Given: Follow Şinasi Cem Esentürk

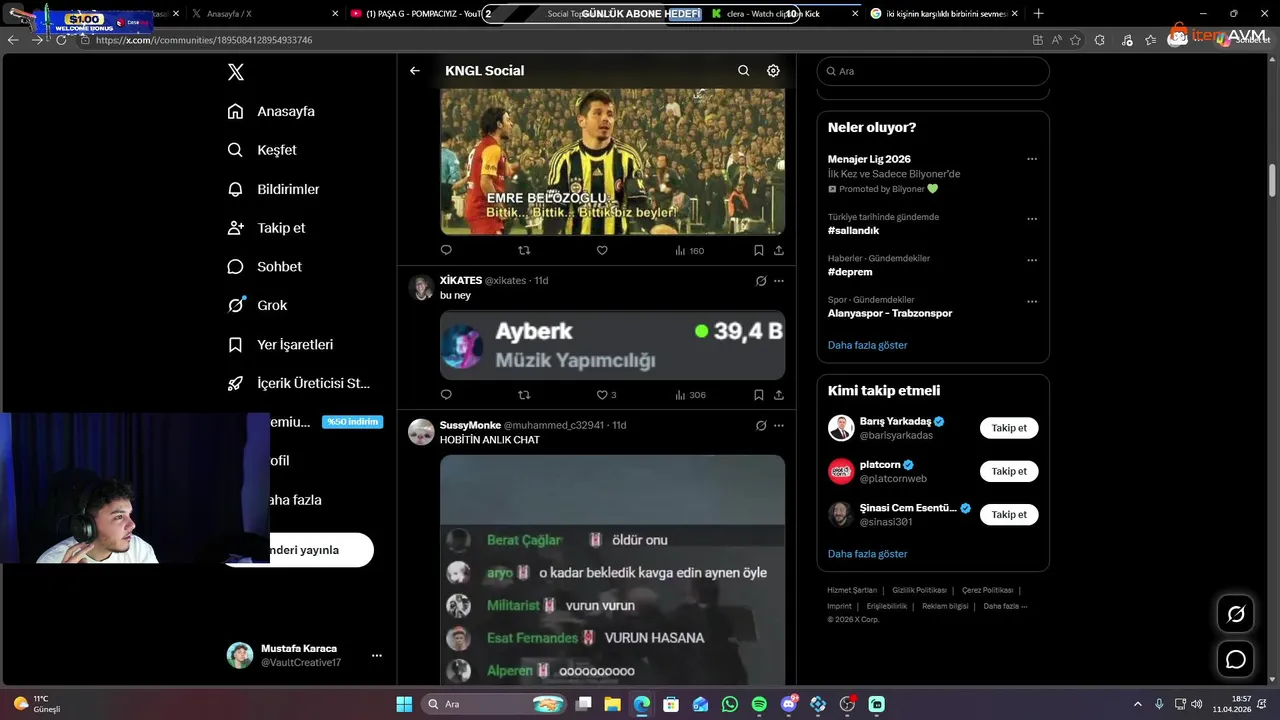Looking at the screenshot, I should pyautogui.click(x=1009, y=514).
